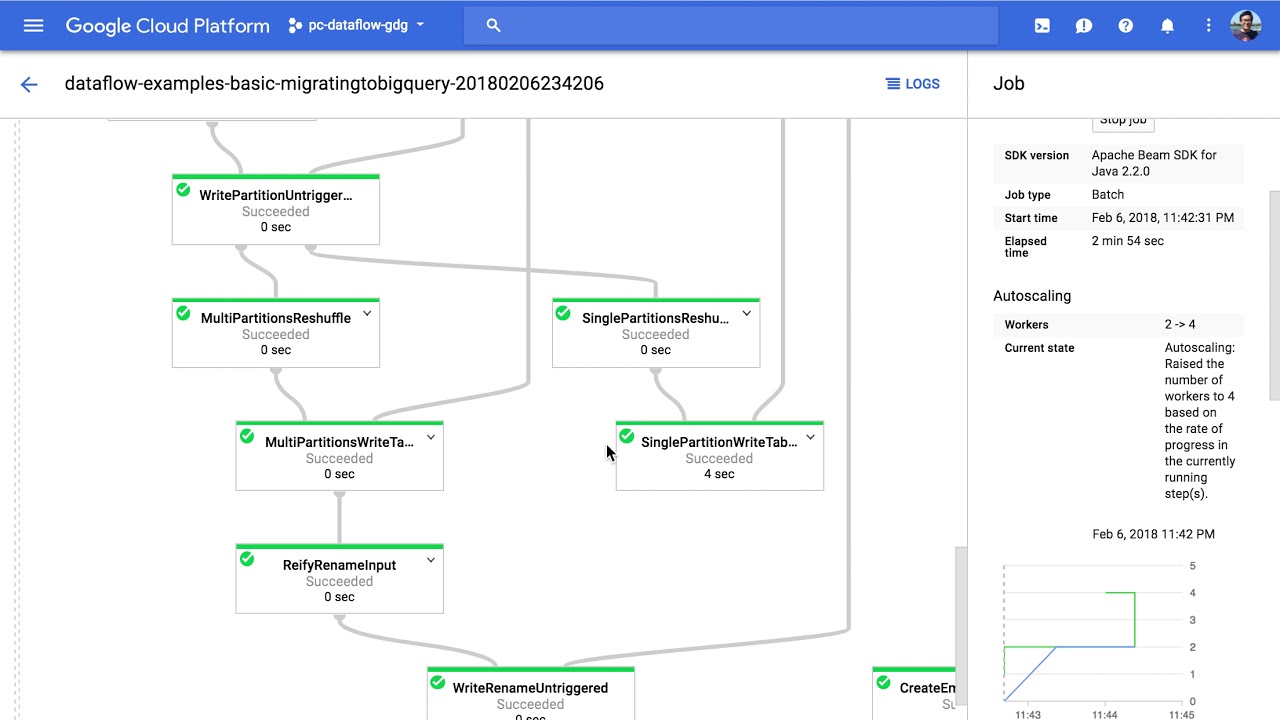Click the green check on WriteRenameUntriggered

tap(437, 683)
